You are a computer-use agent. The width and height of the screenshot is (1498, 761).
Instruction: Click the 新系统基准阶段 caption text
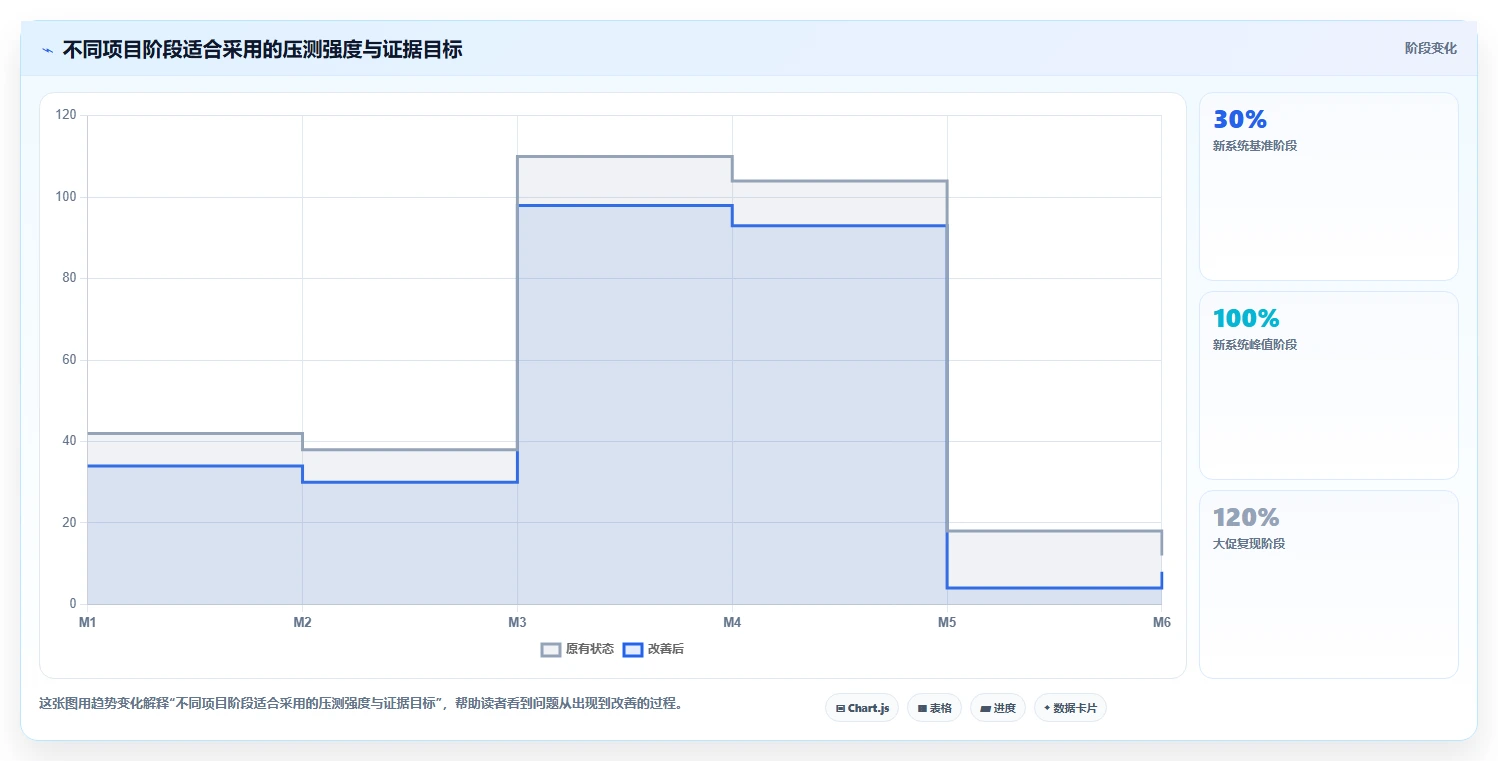coord(1255,146)
